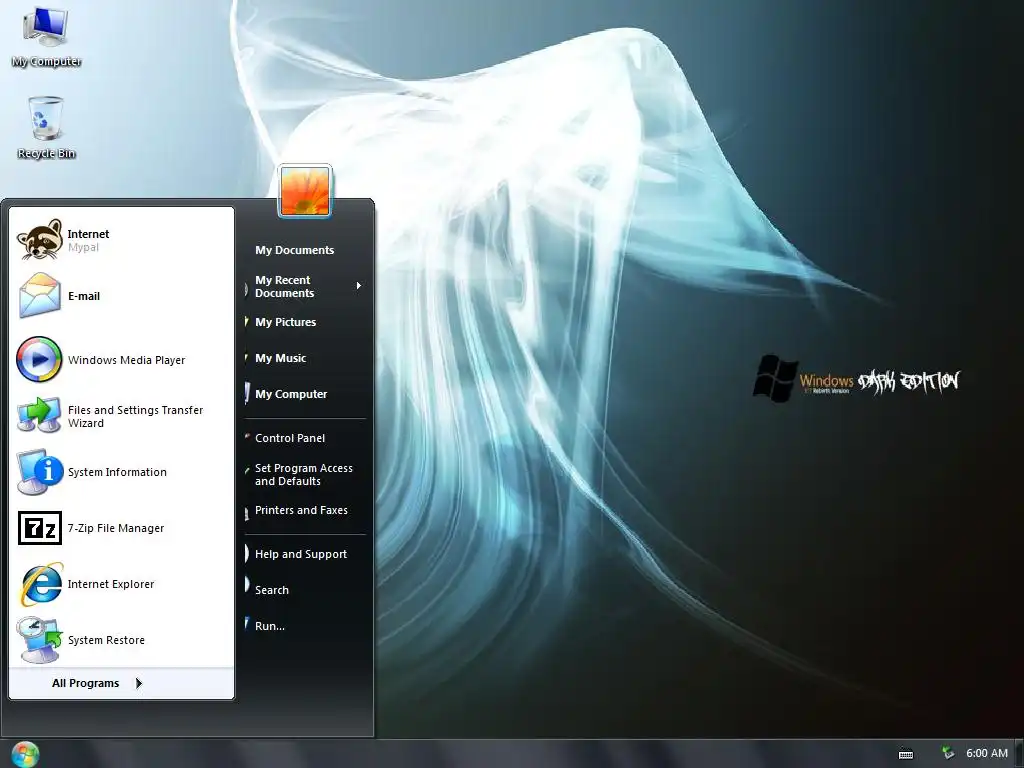Click the Windows Media Player text label
The height and width of the screenshot is (768, 1024).
pyautogui.click(x=127, y=360)
